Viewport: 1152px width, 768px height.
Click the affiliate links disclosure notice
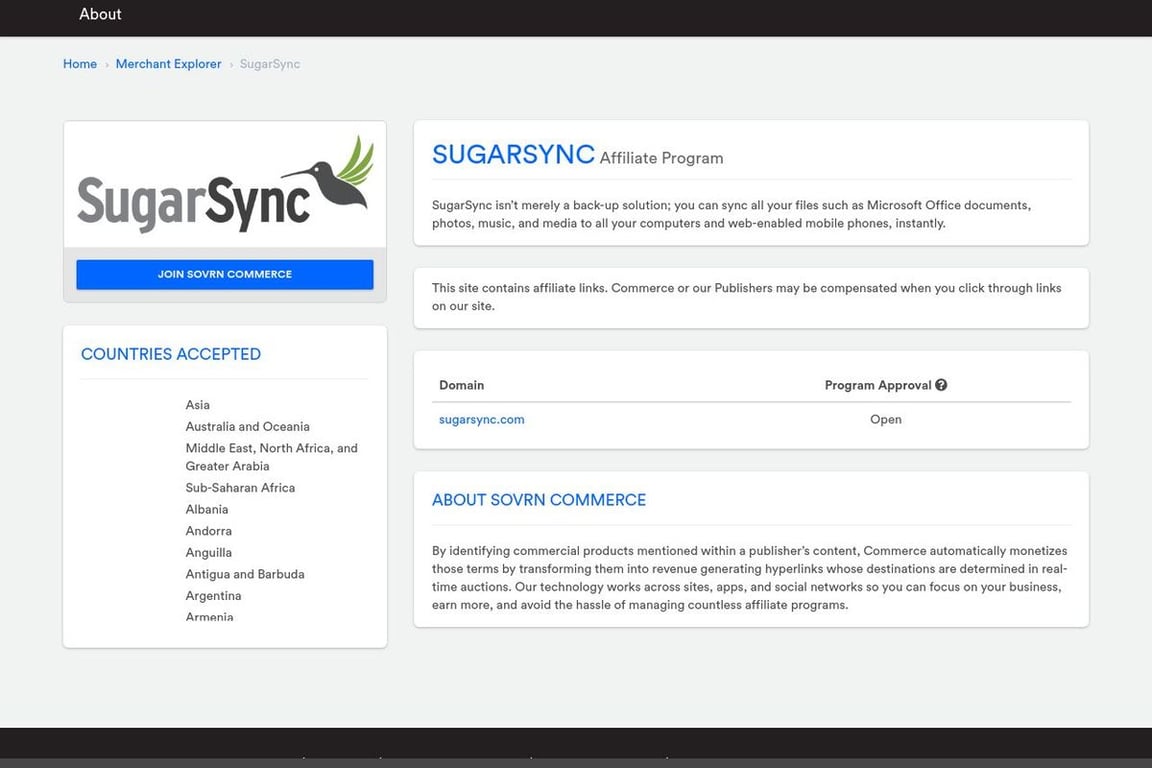pyautogui.click(x=746, y=297)
